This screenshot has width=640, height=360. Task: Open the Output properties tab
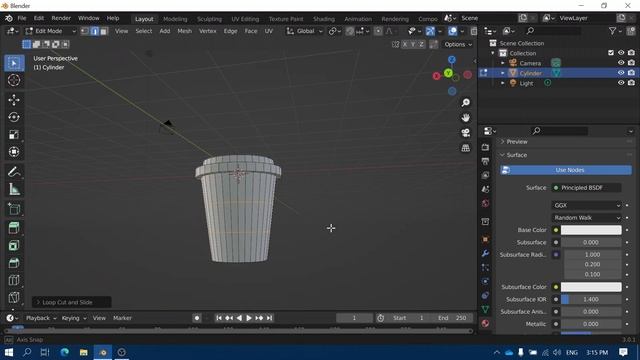485,161
